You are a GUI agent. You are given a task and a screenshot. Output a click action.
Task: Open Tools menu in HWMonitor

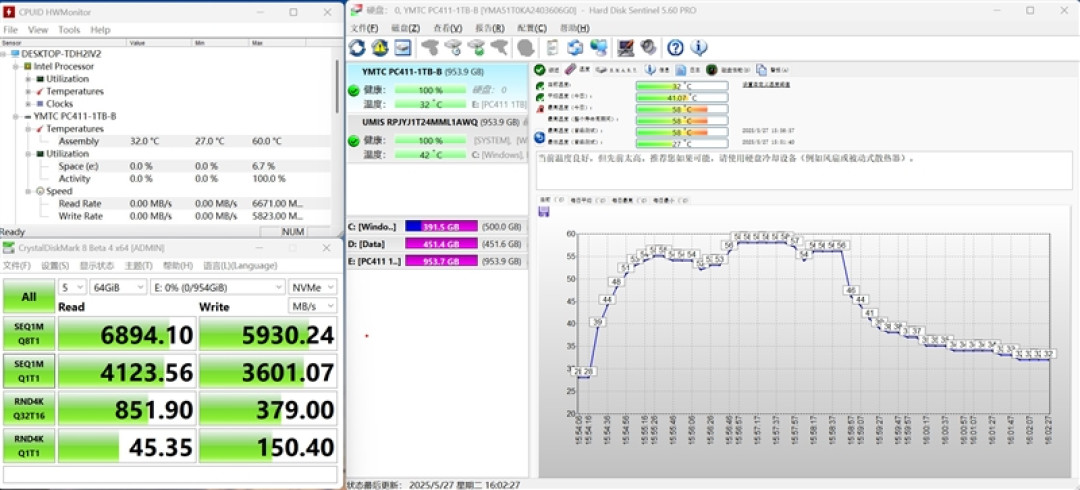coord(69,30)
